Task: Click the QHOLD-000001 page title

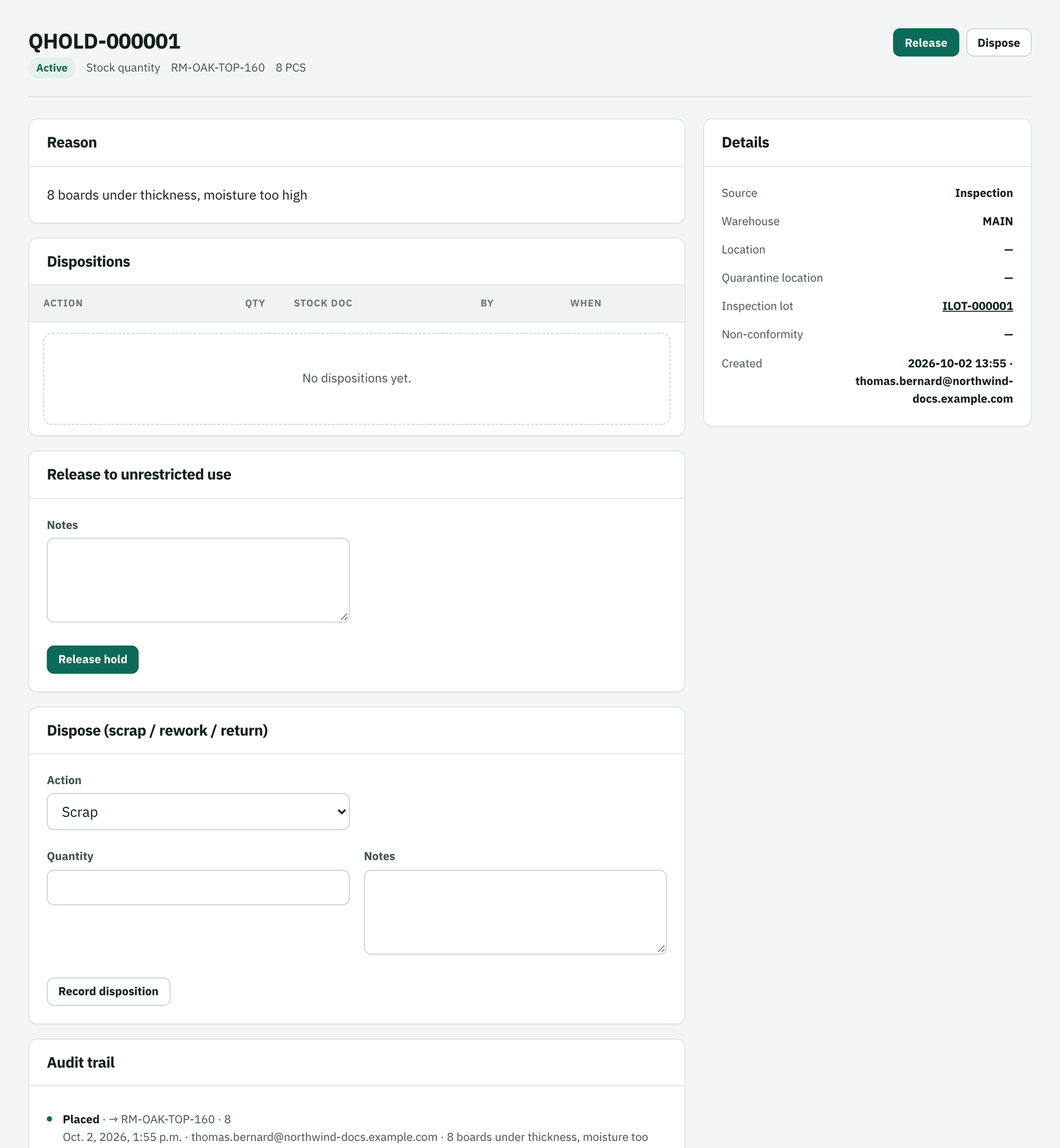Action: (104, 41)
